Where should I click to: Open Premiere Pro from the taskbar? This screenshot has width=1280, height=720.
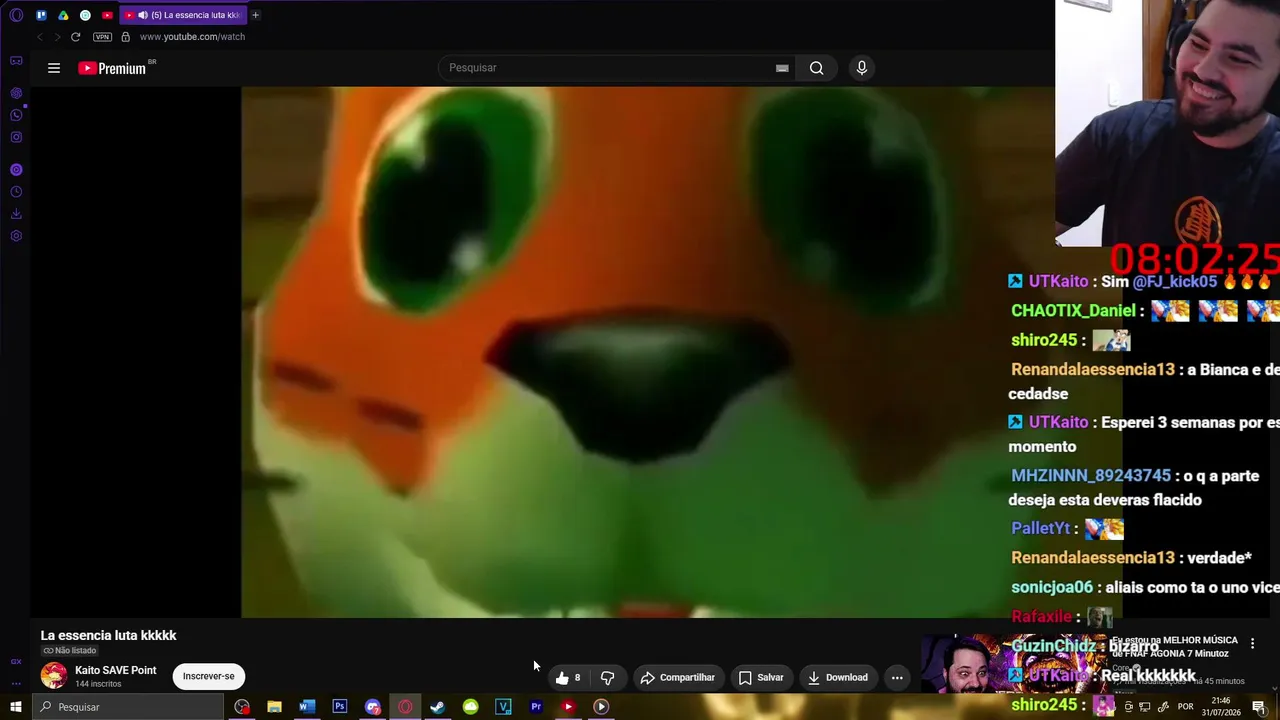click(x=536, y=707)
